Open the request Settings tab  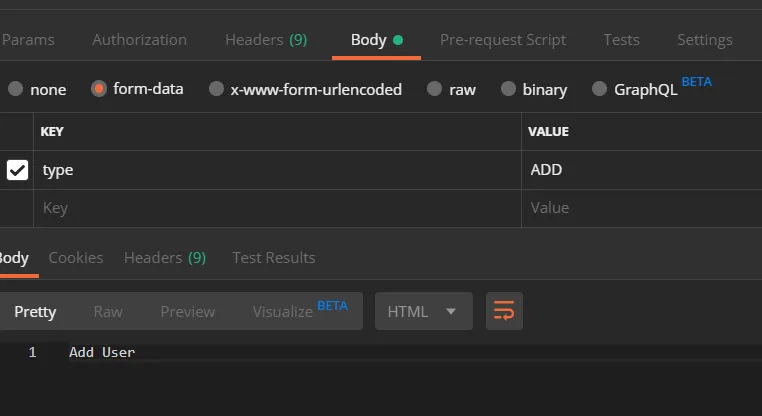point(705,40)
